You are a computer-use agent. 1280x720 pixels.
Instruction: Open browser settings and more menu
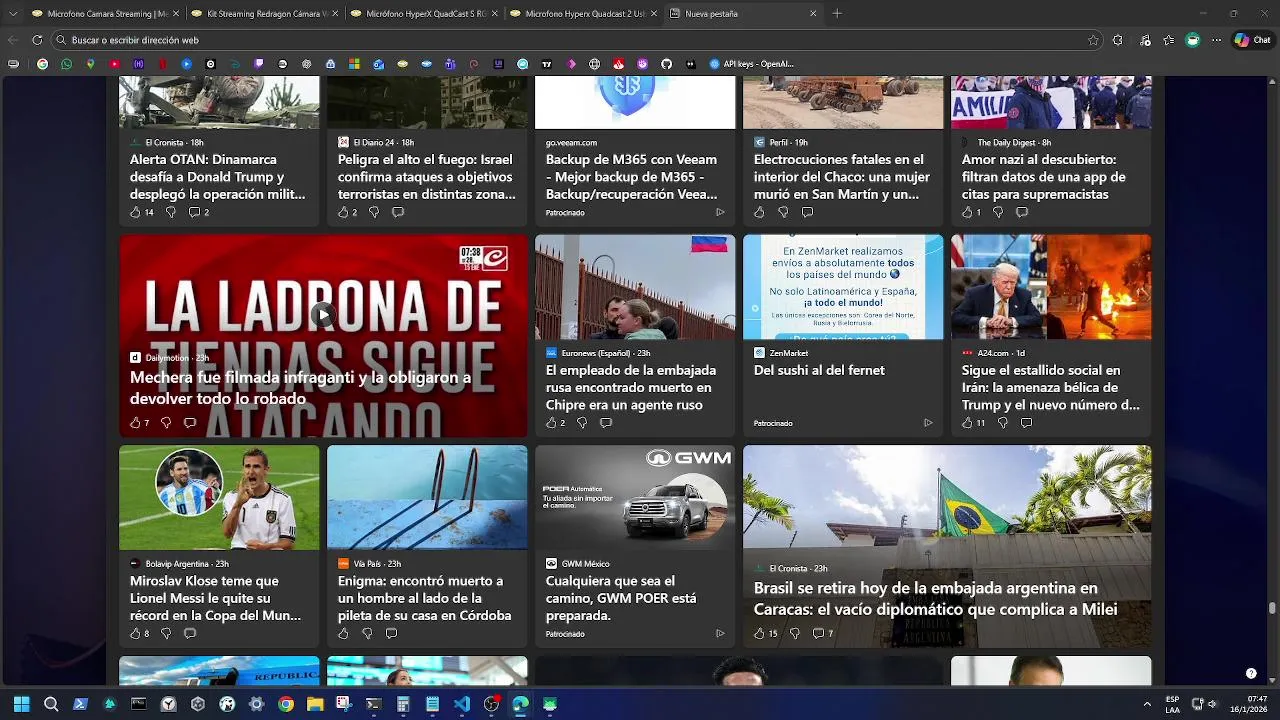point(1217,40)
